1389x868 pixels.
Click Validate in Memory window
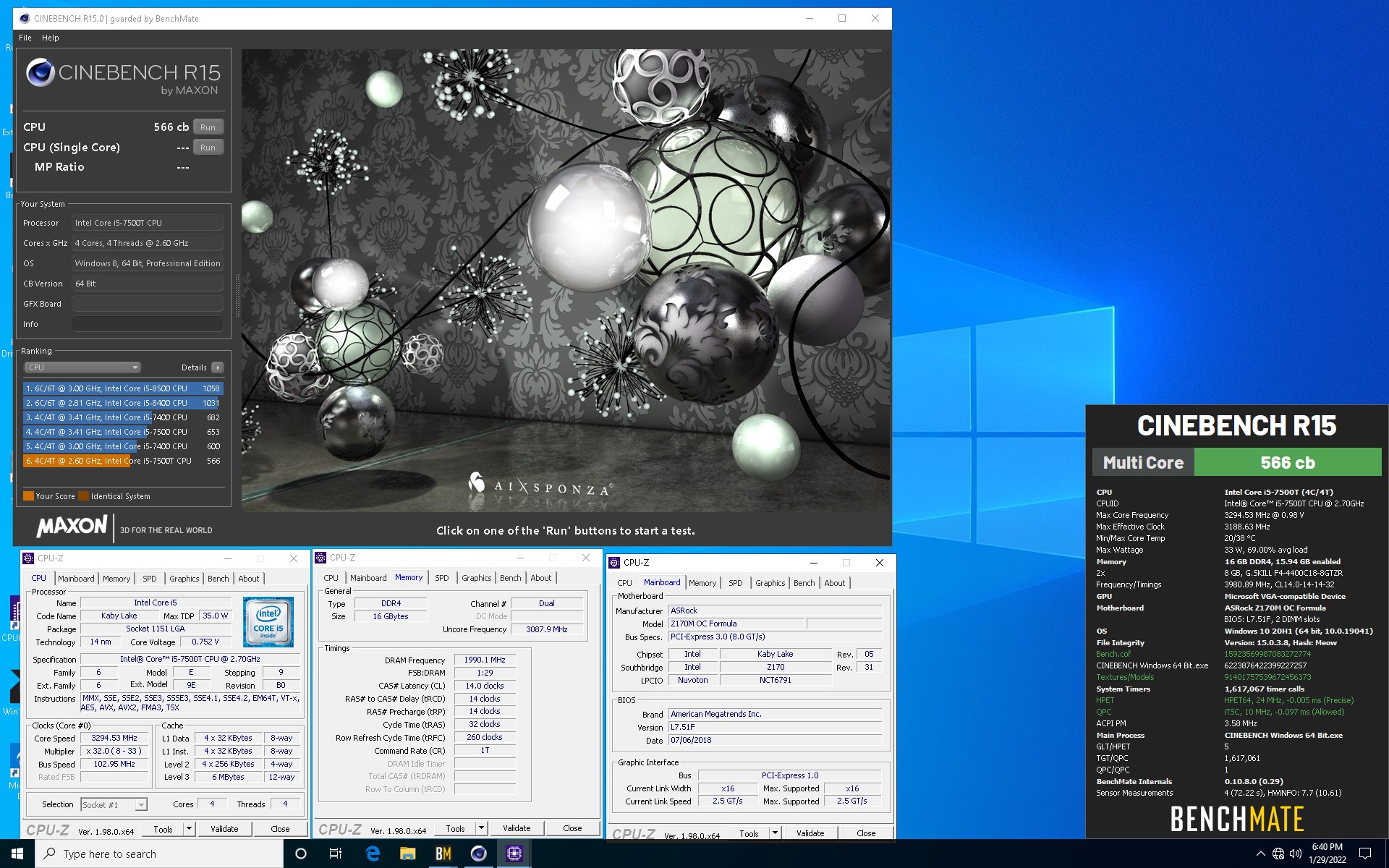pyautogui.click(x=517, y=828)
